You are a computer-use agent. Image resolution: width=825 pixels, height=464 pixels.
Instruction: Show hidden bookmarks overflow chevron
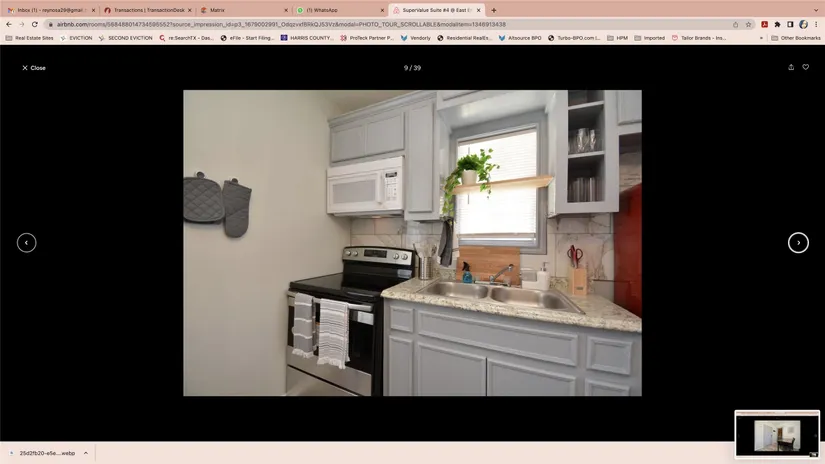761,38
